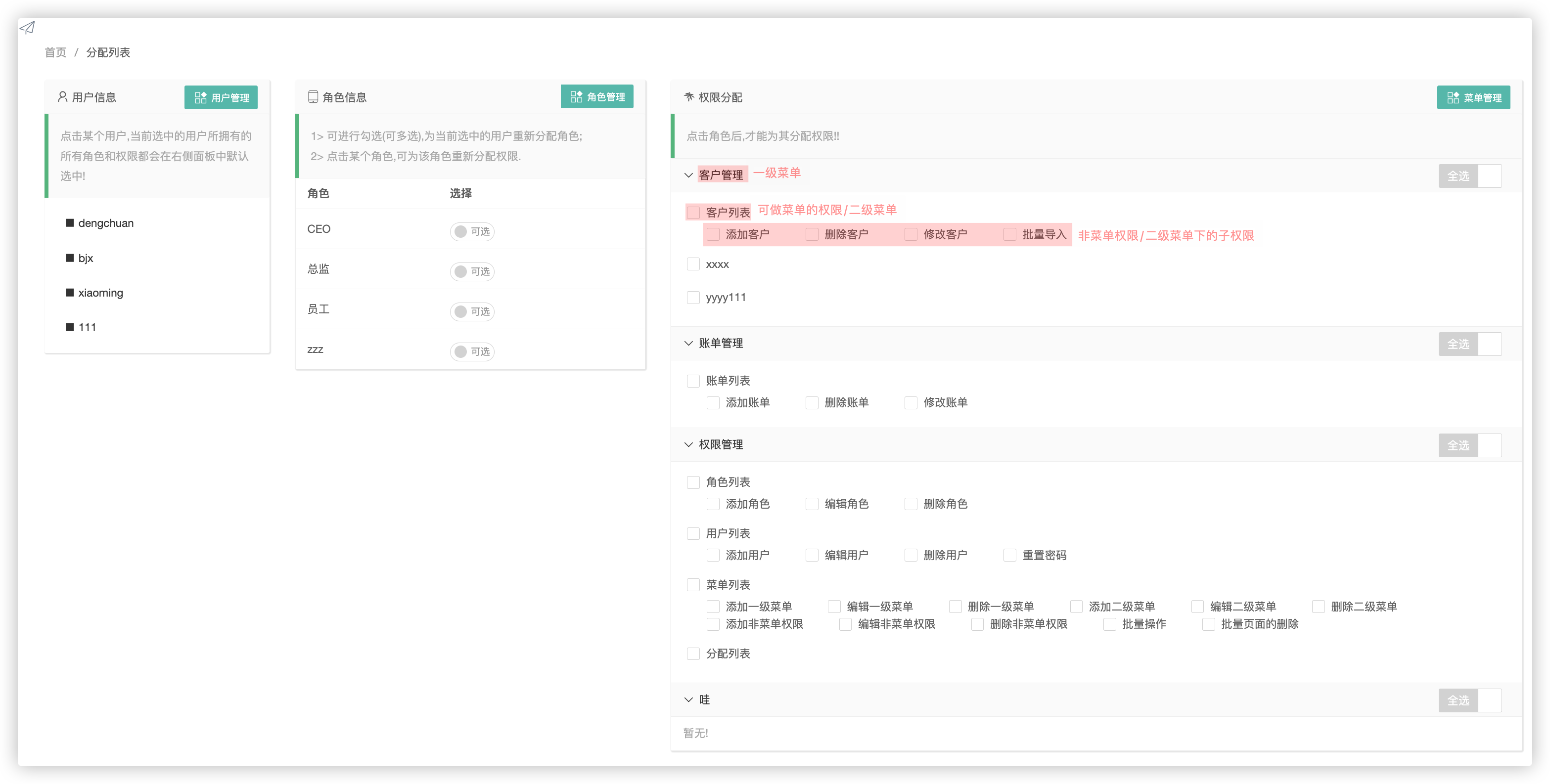Collapse the 账单管理 section chevron
Screen dimensions: 1550x784
688,343
